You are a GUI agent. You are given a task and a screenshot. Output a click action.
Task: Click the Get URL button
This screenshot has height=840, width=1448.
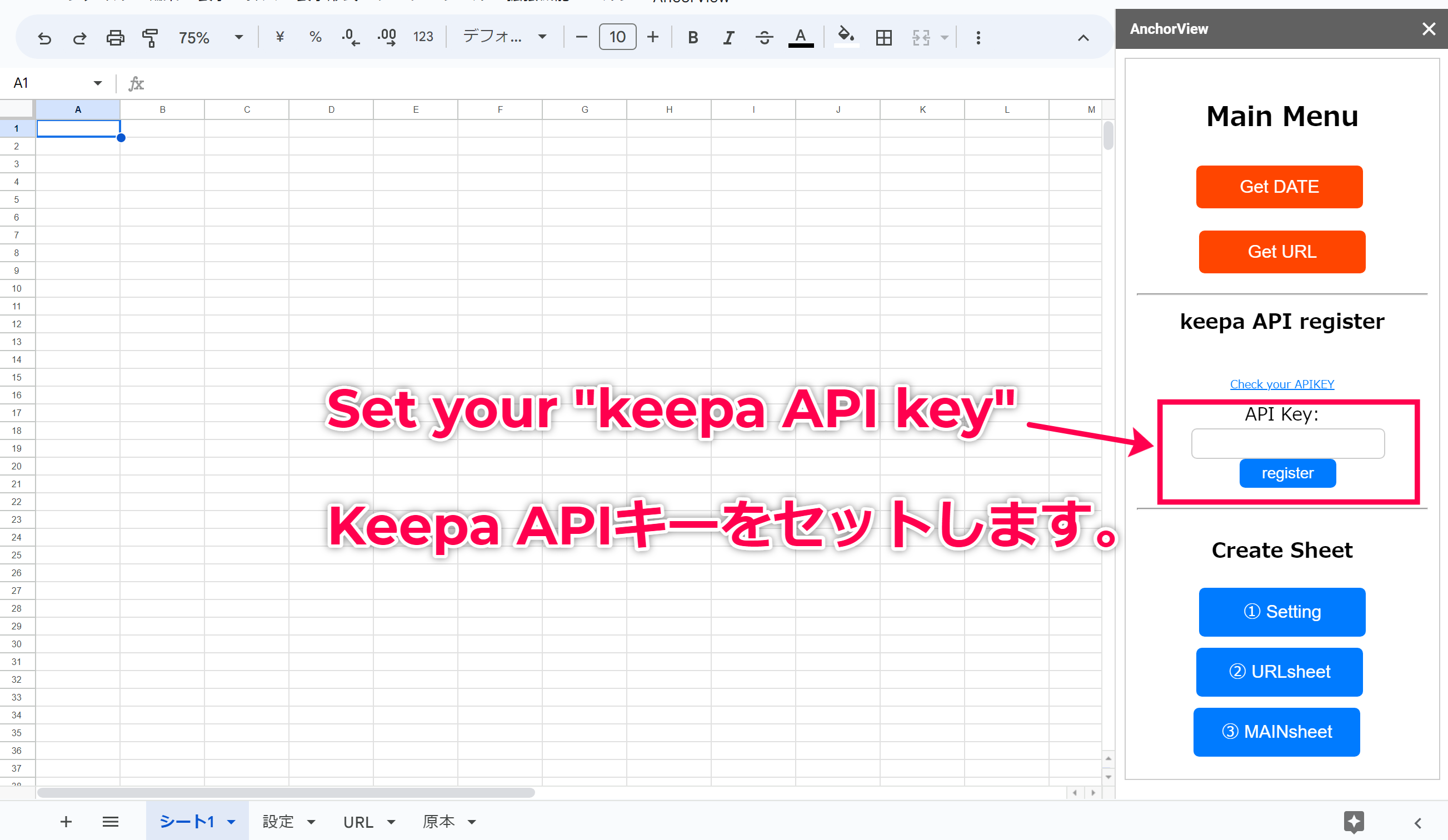(1282, 252)
